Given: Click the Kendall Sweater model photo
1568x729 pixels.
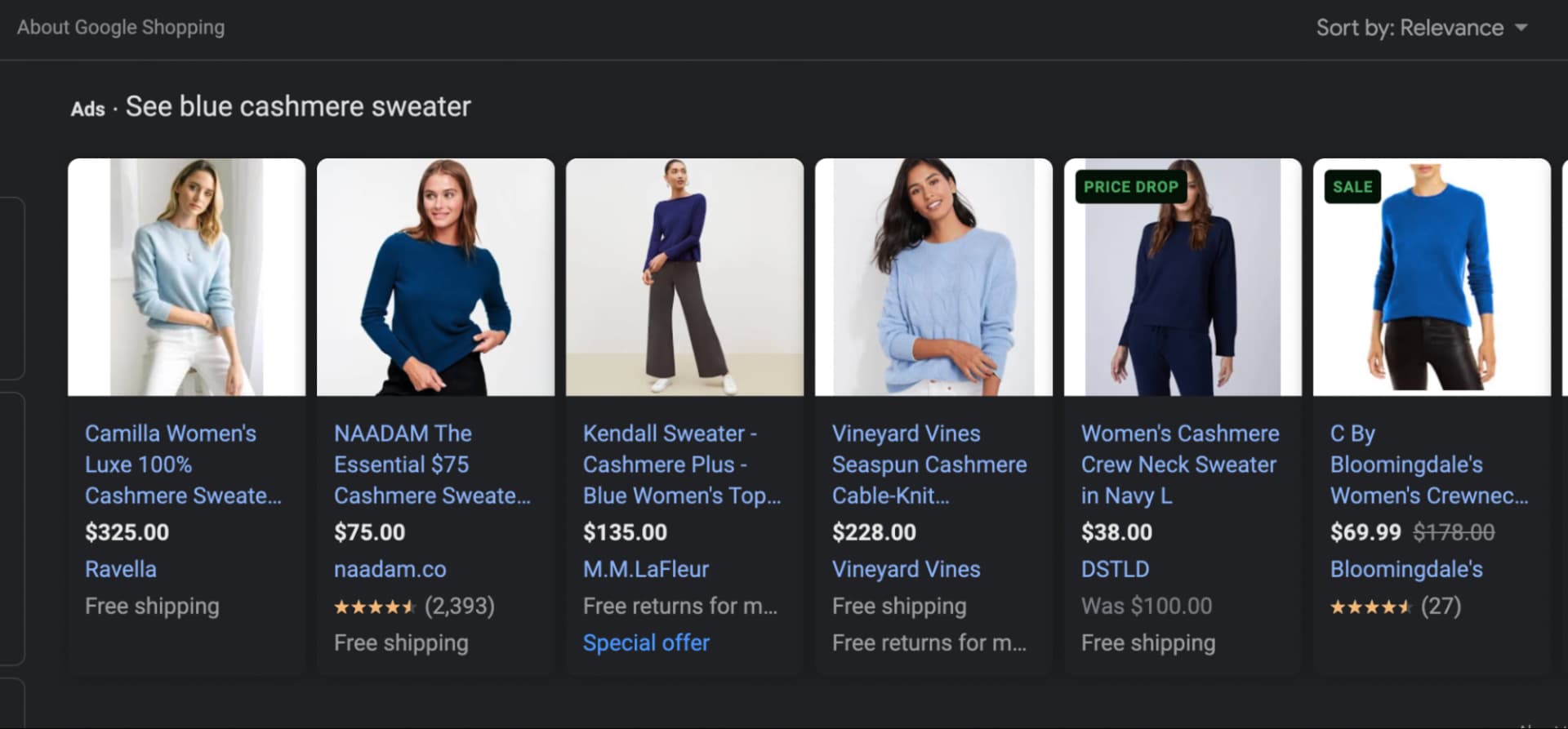Looking at the screenshot, I should tap(684, 278).
